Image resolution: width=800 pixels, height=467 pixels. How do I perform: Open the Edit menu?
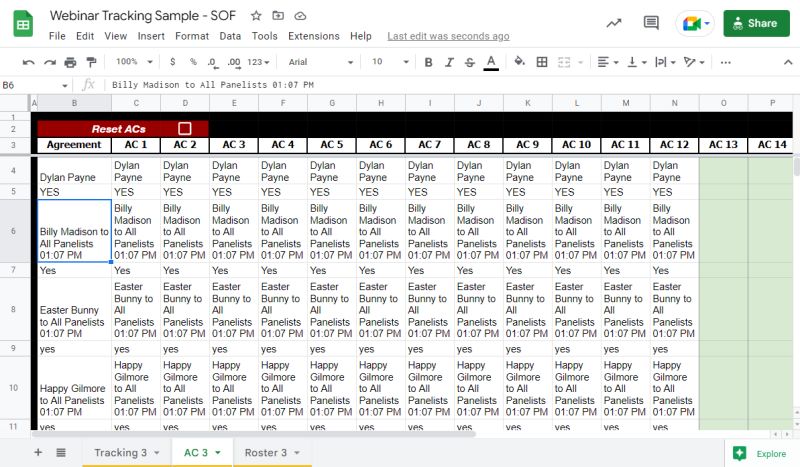[85, 36]
